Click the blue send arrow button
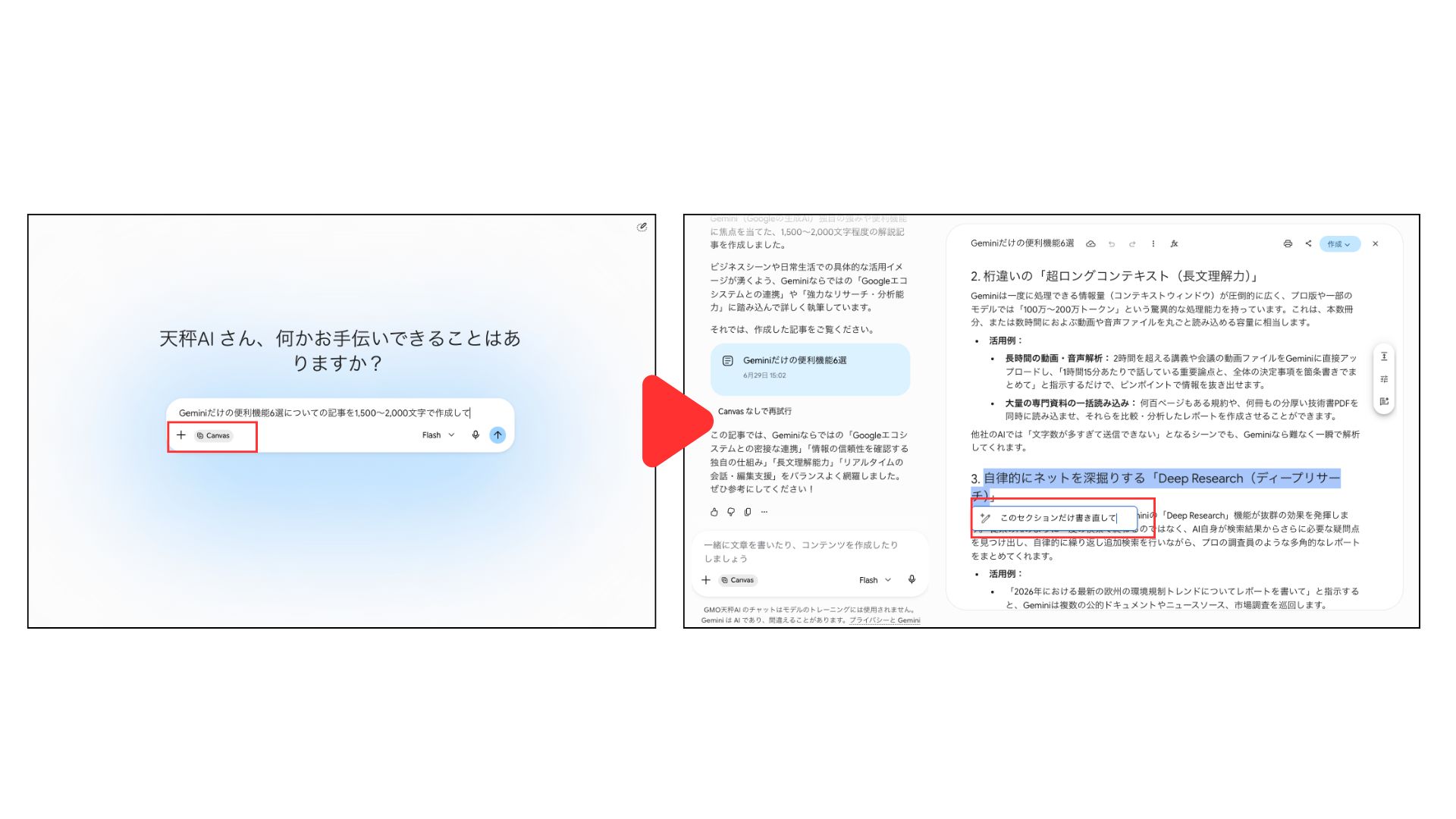The width and height of the screenshot is (1456, 819). click(x=497, y=435)
